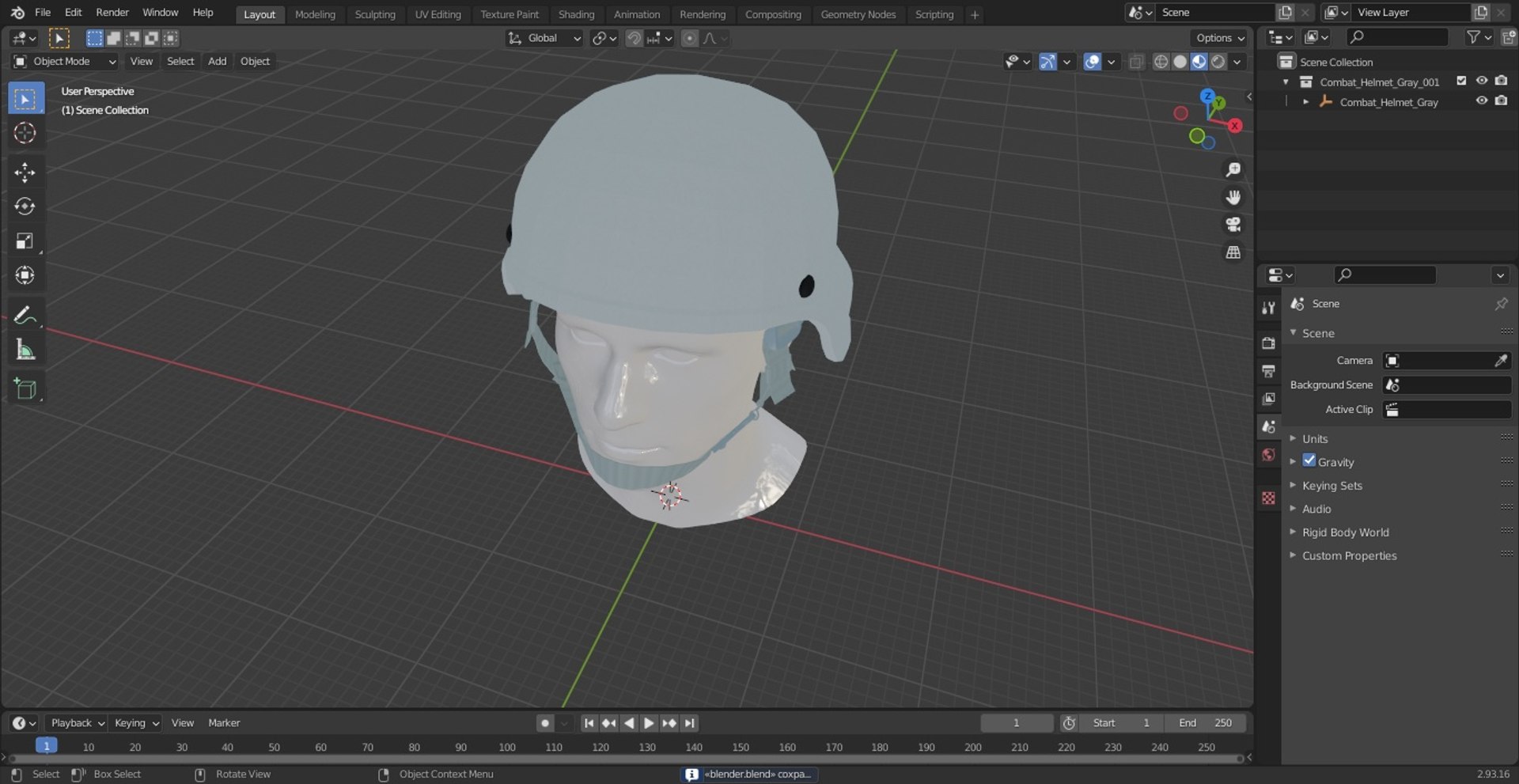The height and width of the screenshot is (784, 1519).
Task: Toggle Combat_Helmet_Gray_001 collection exclude checkbox
Action: click(x=1461, y=81)
